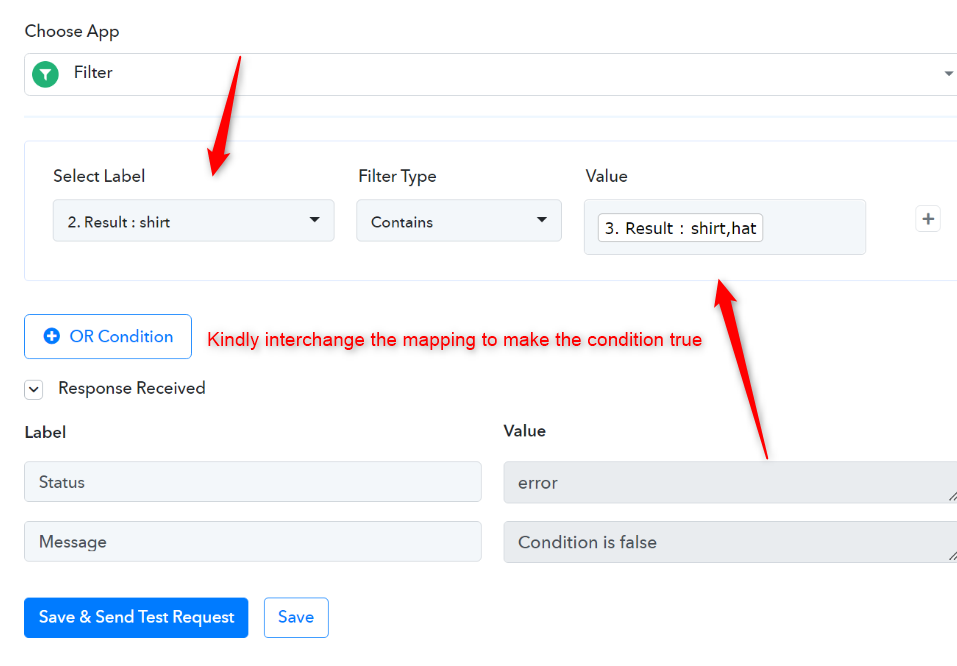The height and width of the screenshot is (666, 957).
Task: Open the Choose App dropdown arrow
Action: click(948, 74)
